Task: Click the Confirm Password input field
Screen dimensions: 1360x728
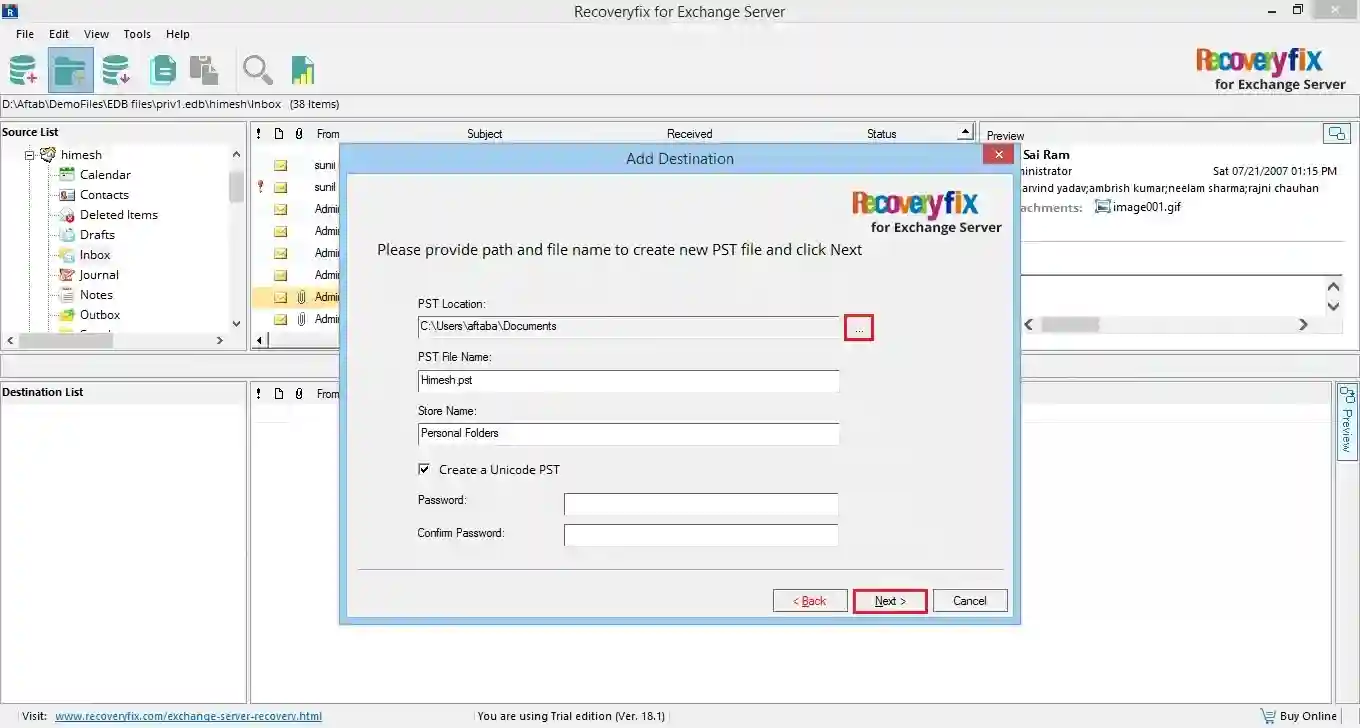Action: click(701, 535)
